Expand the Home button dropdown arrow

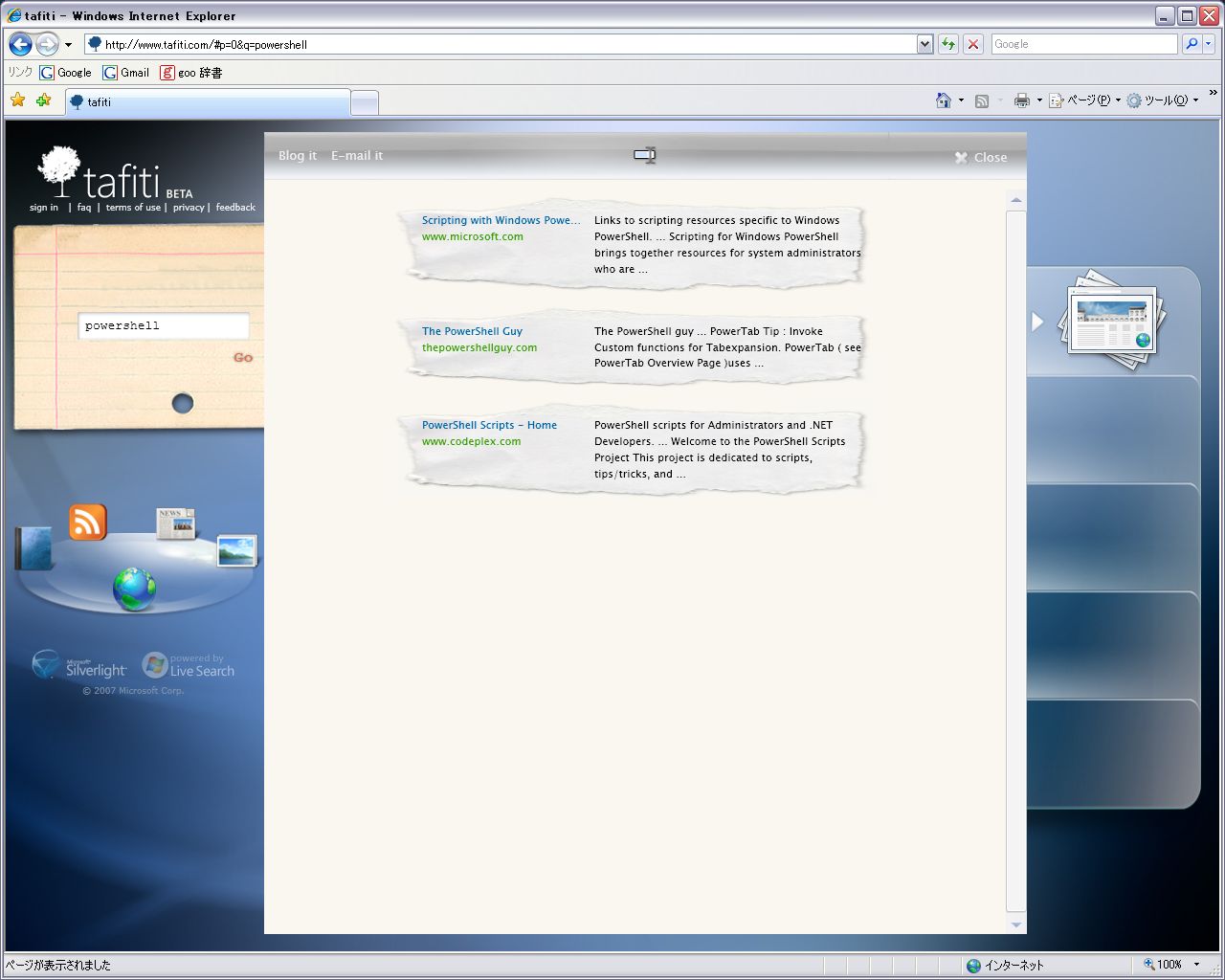point(961,100)
